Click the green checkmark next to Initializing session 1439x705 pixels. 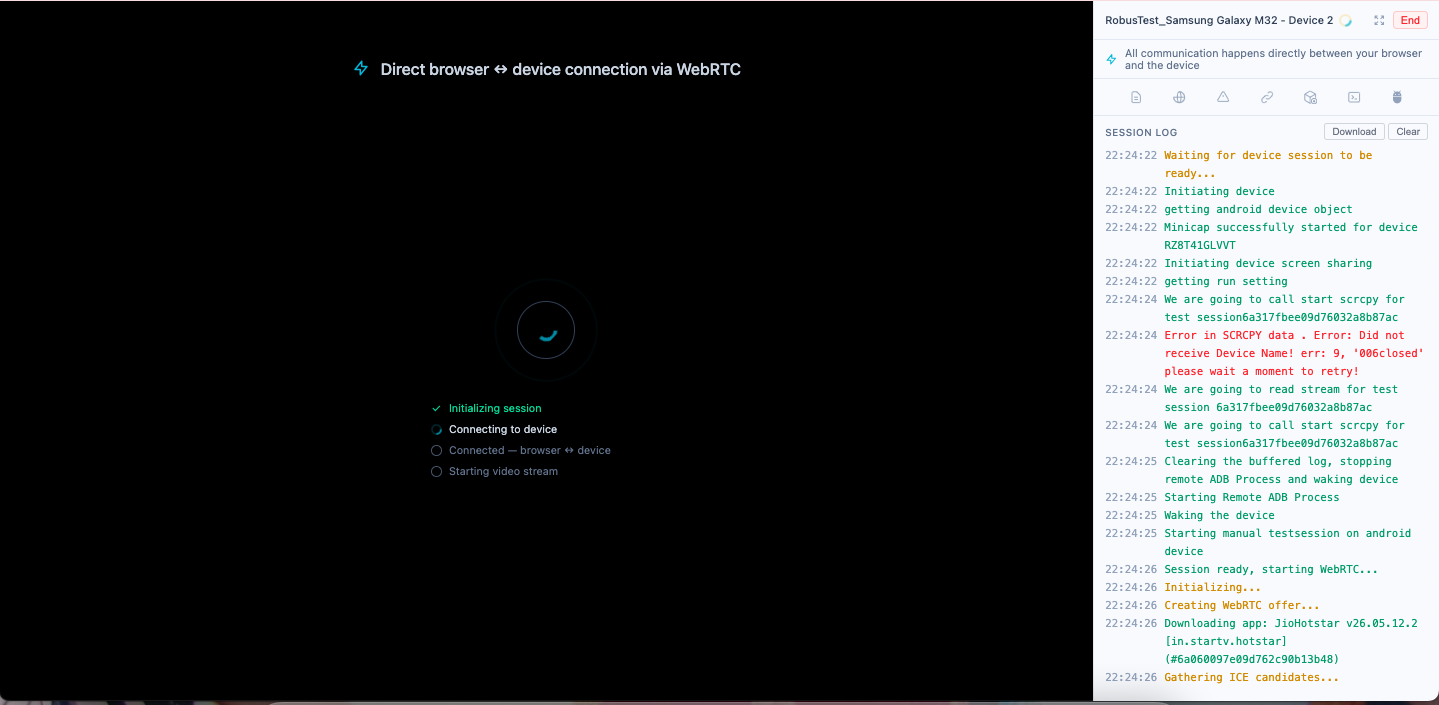[x=436, y=408]
